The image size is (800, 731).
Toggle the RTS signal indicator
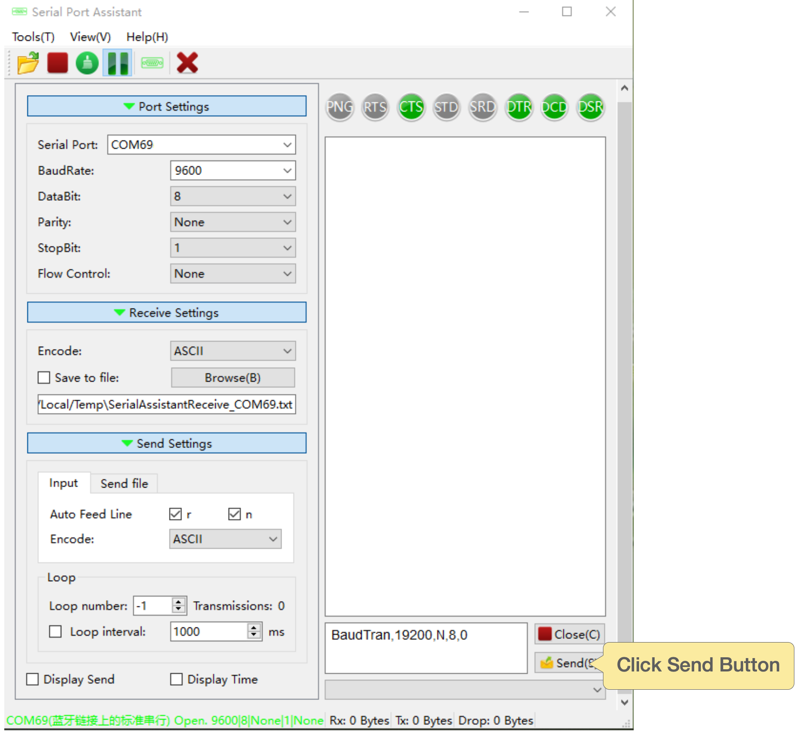coord(375,107)
